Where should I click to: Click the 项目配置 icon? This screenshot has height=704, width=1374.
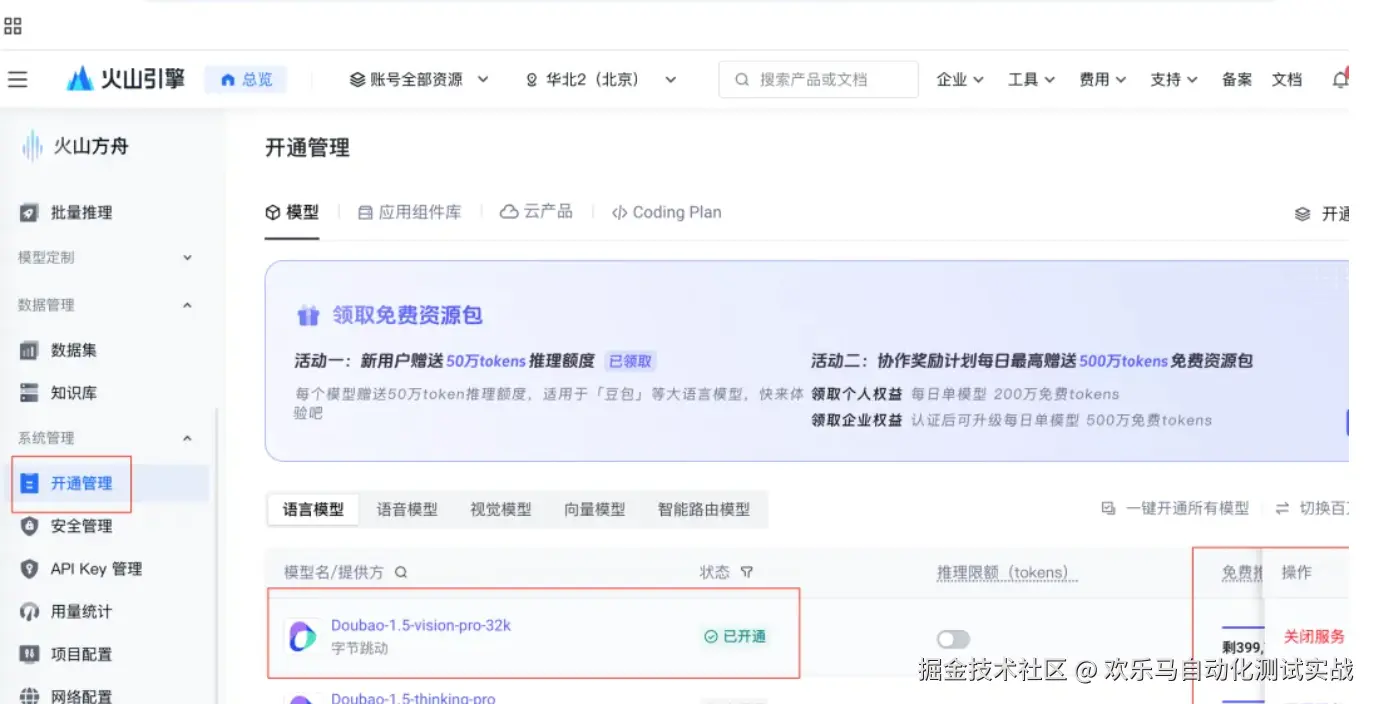coord(30,654)
